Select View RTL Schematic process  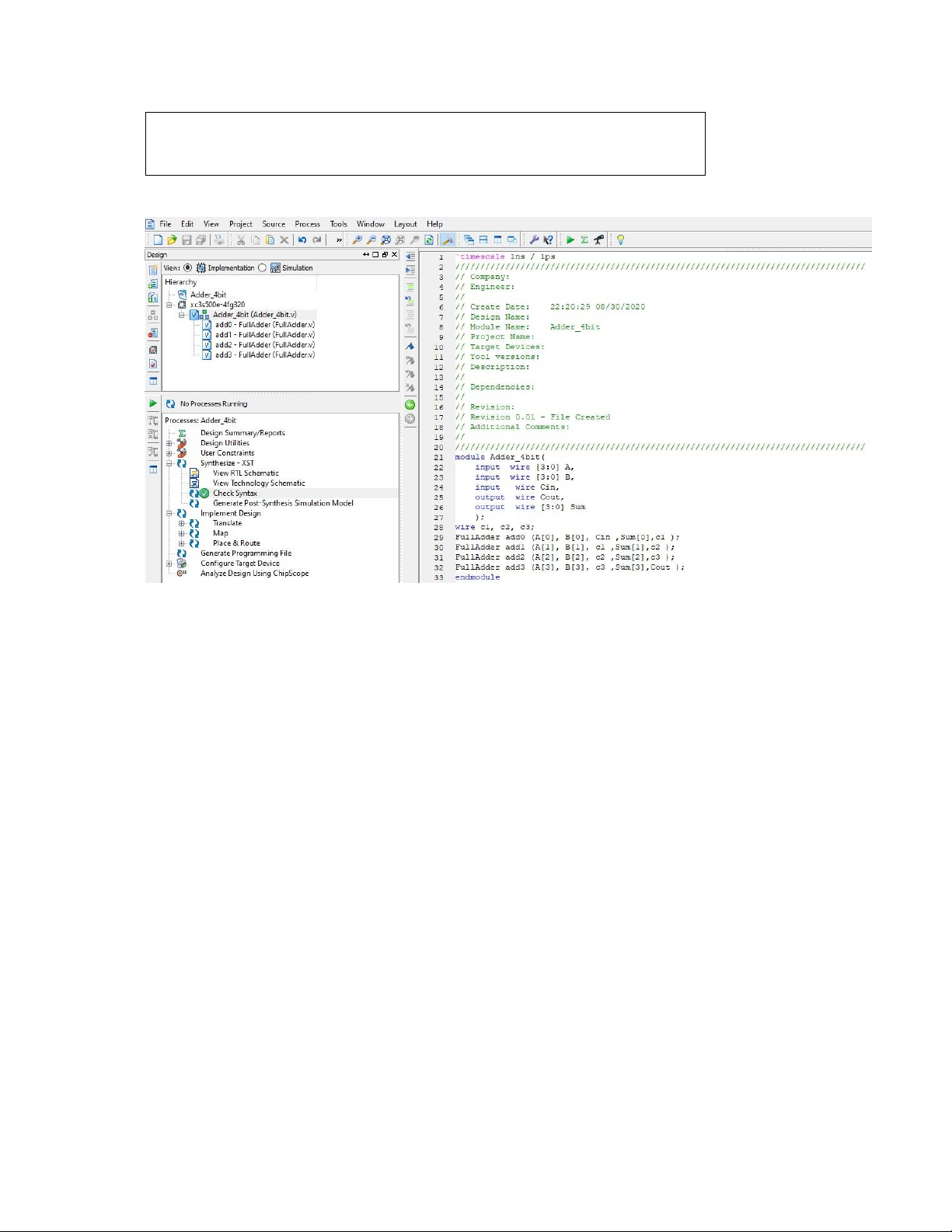click(x=246, y=473)
